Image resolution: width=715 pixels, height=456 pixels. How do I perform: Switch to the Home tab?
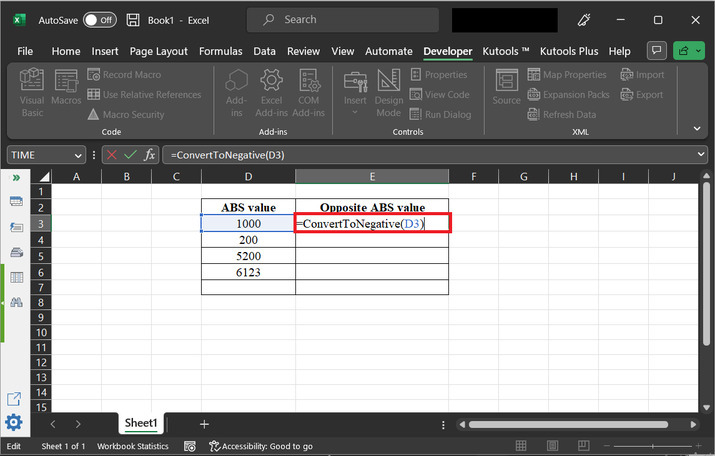(x=66, y=51)
